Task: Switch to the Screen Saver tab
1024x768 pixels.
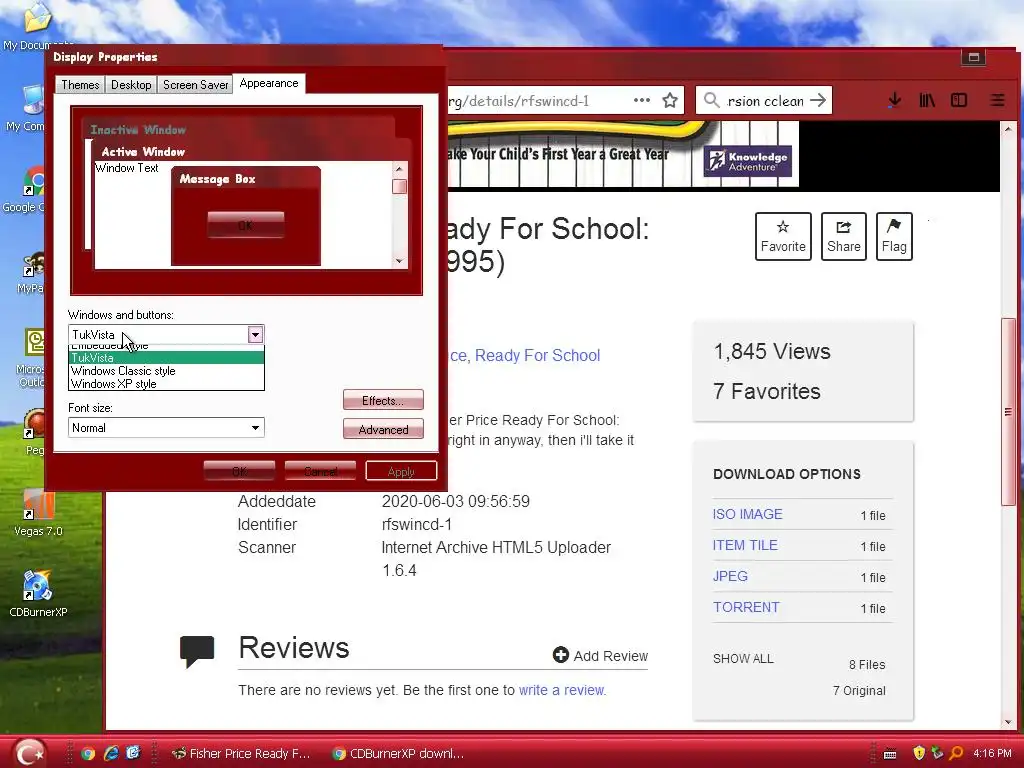Action: 195,85
